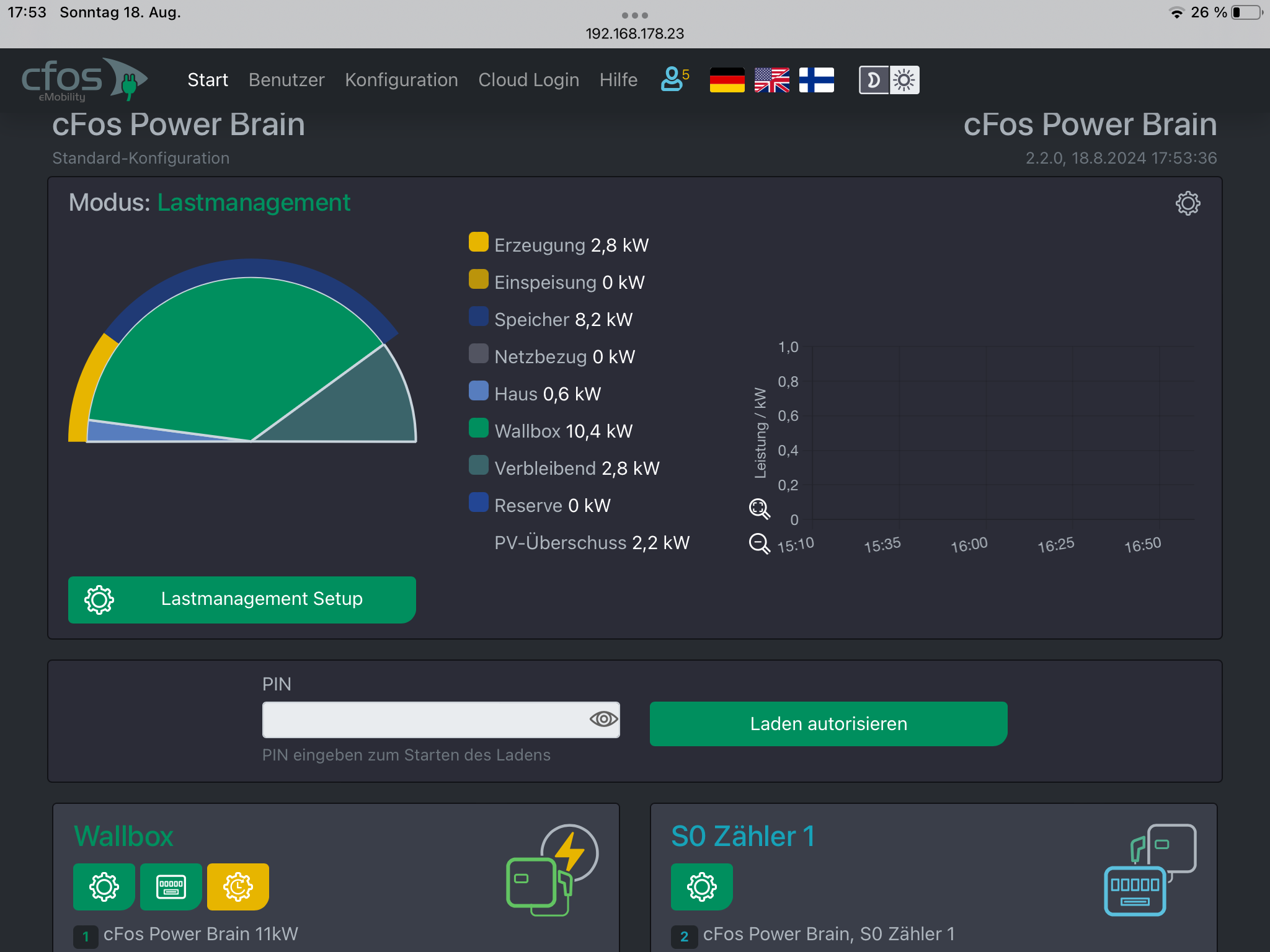Toggle Wallbox green legend swatch
This screenshot has width=1270, height=952.
479,428
